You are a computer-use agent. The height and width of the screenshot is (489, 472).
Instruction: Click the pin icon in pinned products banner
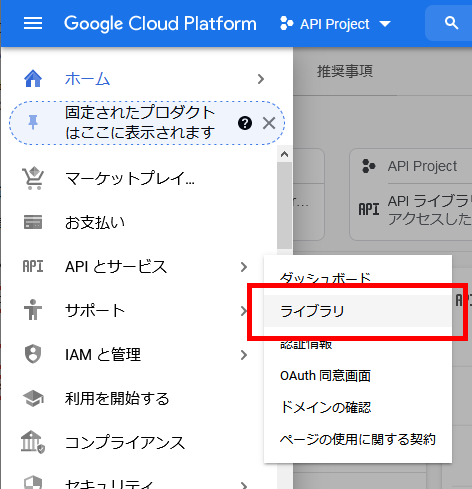coord(33,122)
